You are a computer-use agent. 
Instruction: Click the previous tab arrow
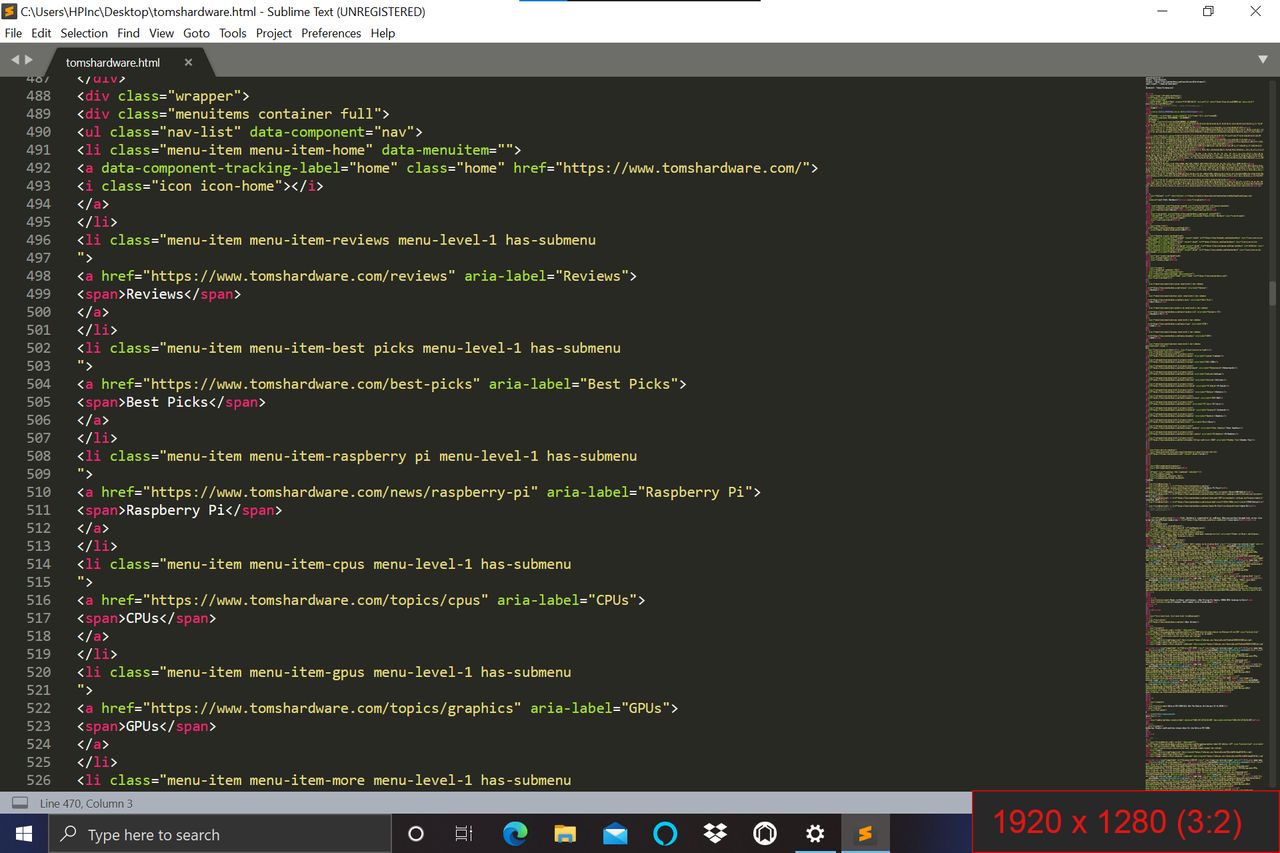15,61
